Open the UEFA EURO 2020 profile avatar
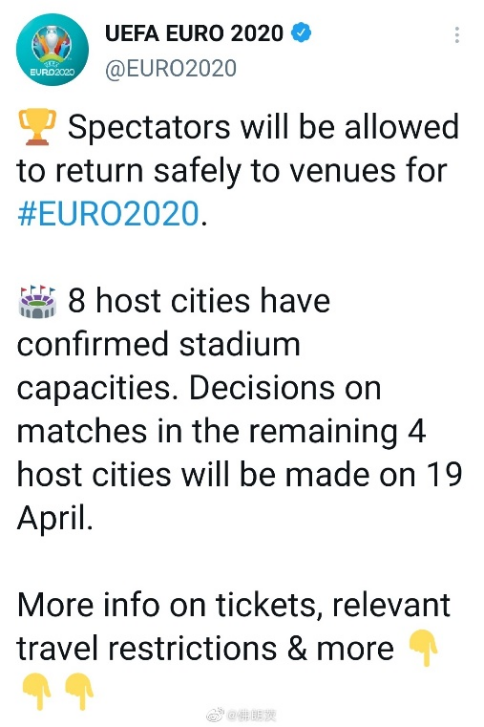 click(52, 49)
